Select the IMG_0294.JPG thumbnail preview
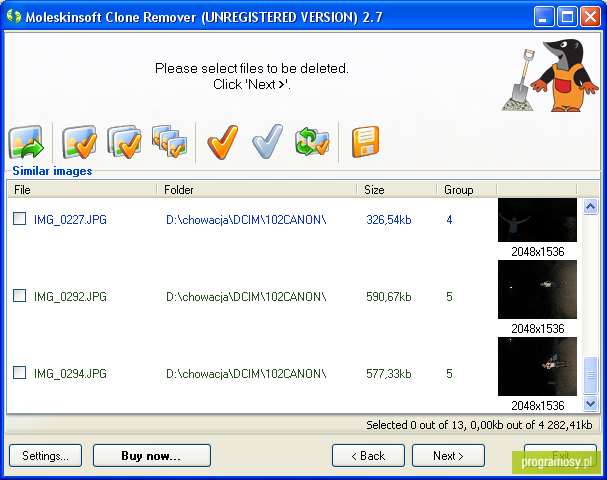The image size is (607, 480). pos(537,367)
